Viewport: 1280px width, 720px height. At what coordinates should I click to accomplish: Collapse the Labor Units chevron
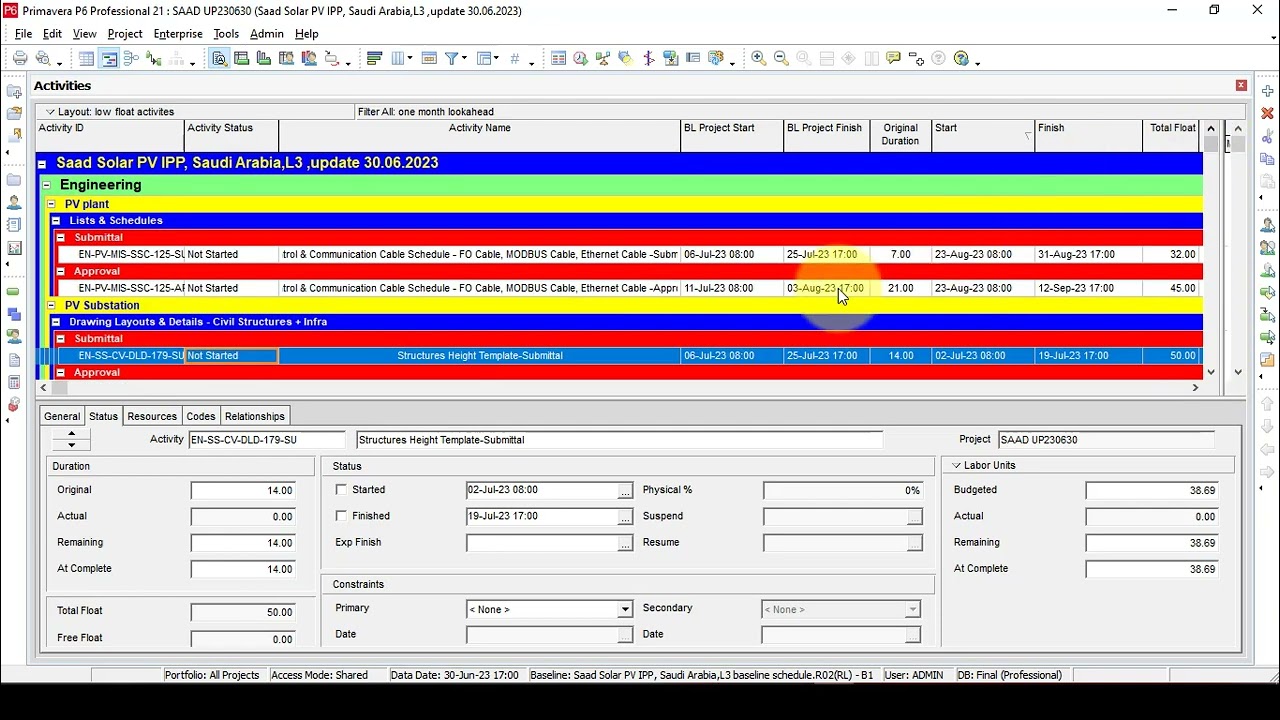point(956,466)
